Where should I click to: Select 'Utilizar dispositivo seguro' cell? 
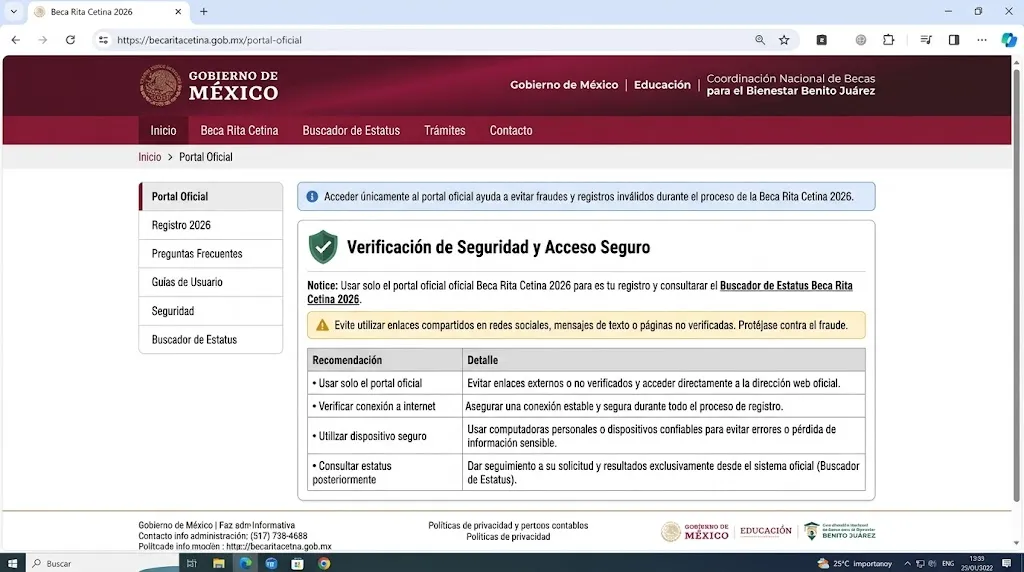(385, 436)
